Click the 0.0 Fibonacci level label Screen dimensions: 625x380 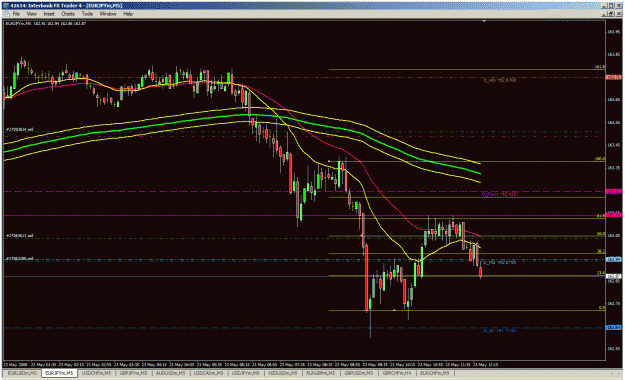click(602, 308)
